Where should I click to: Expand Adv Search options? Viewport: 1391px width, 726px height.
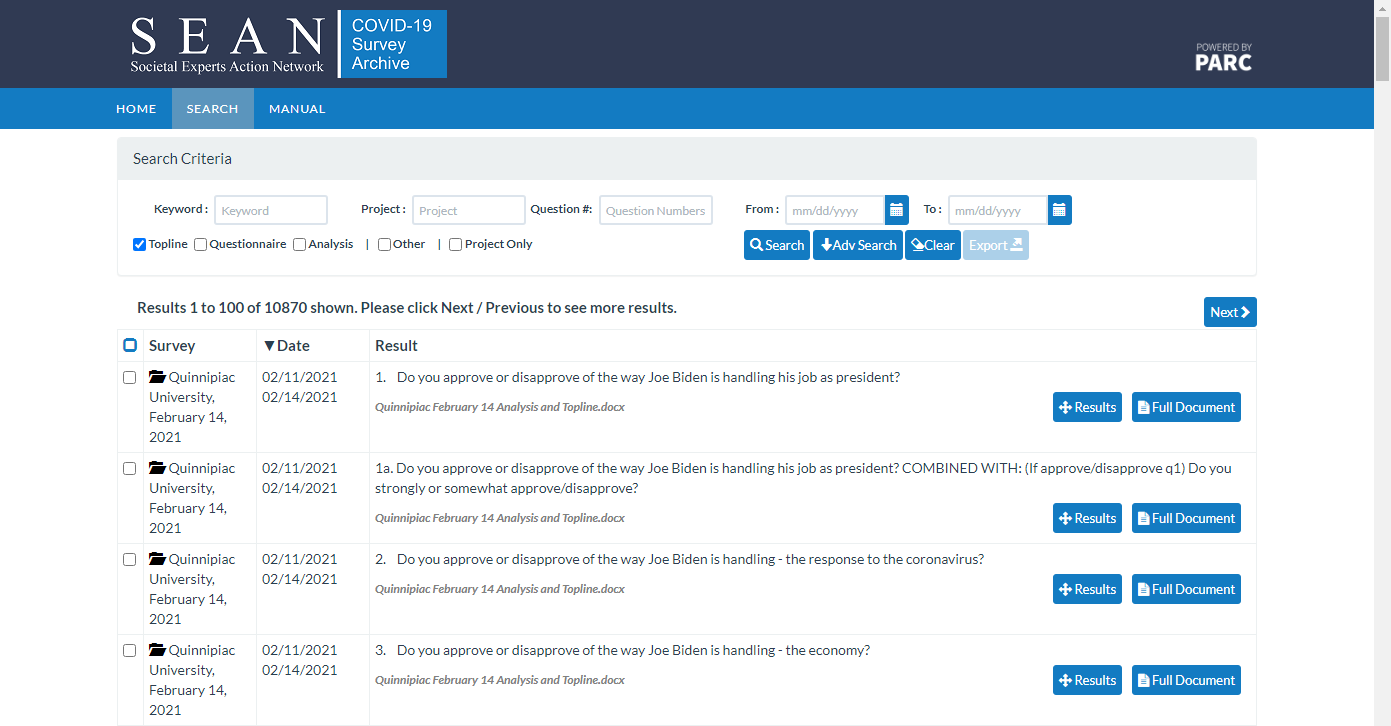coord(858,245)
